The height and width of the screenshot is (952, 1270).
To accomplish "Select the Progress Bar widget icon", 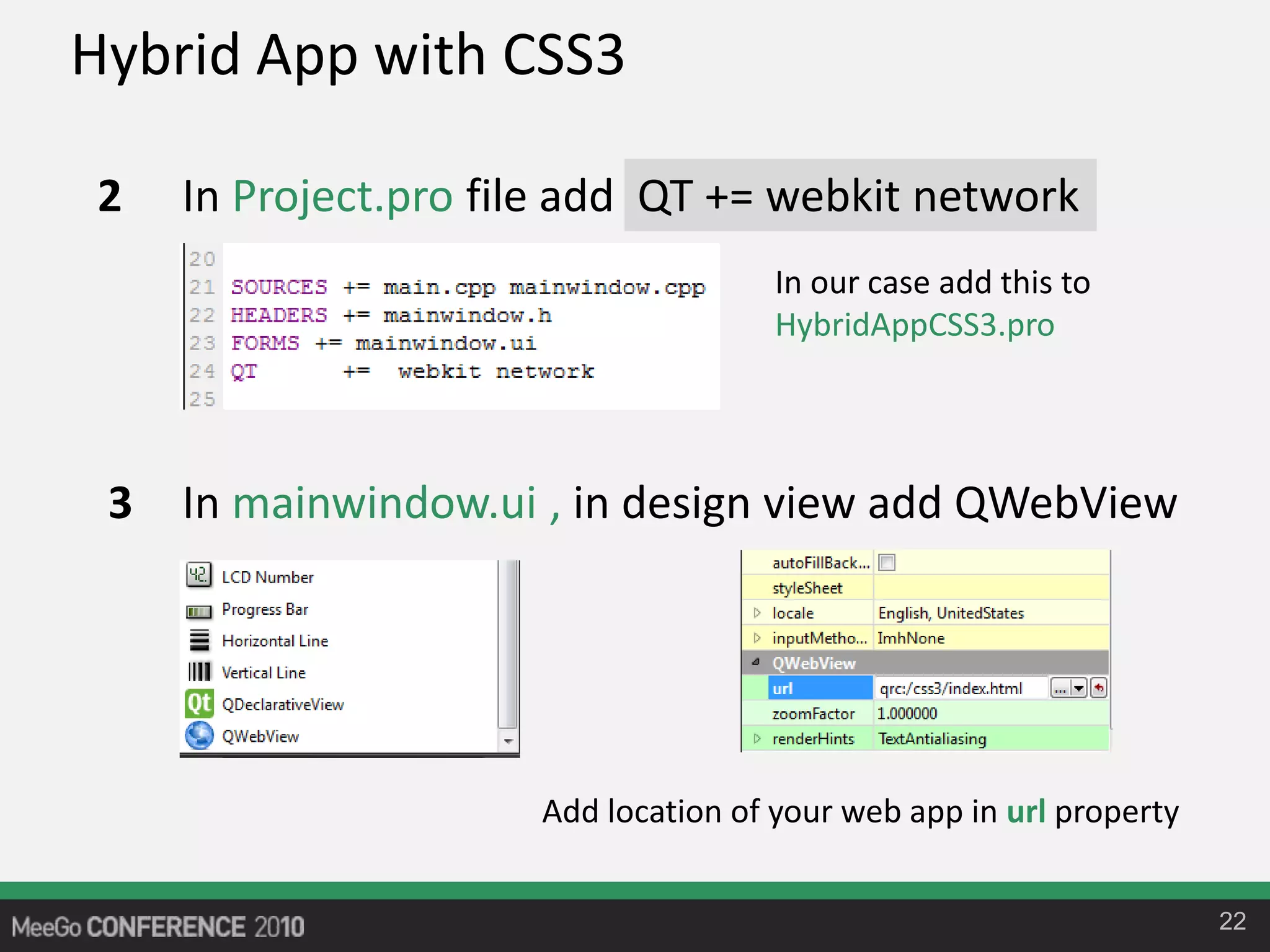I will (198, 612).
